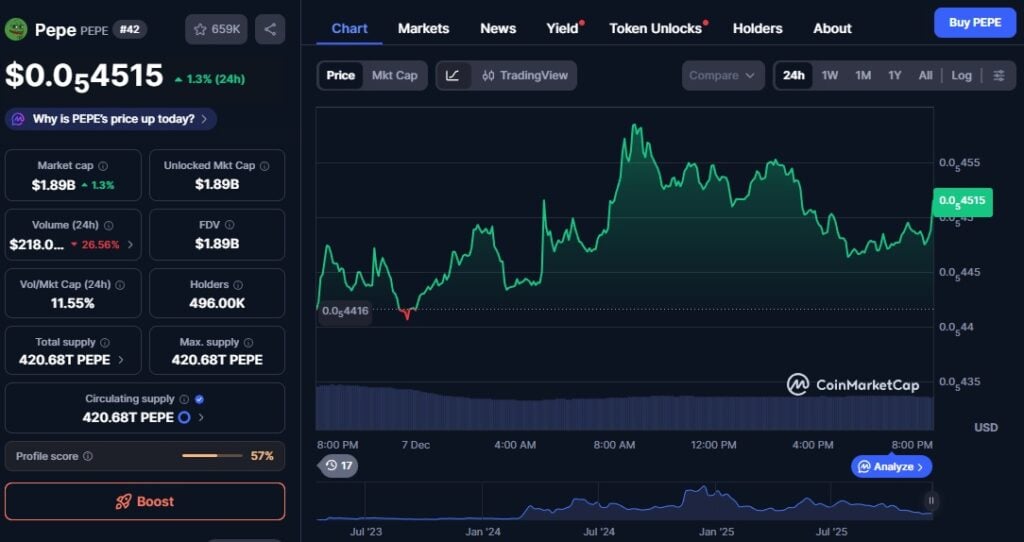Open the share icon button
This screenshot has height=542, width=1024.
[270, 29]
